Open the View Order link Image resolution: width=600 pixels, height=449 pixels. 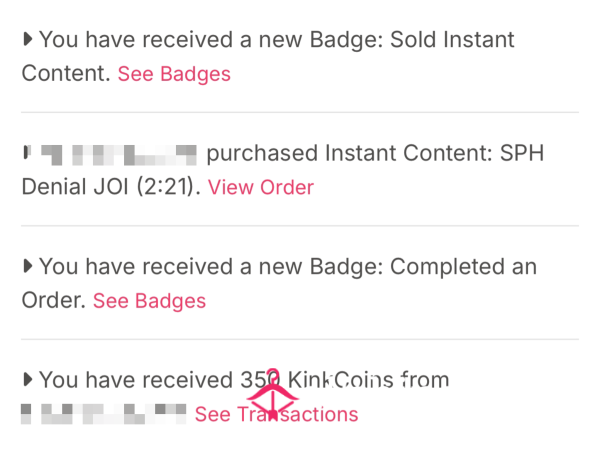click(x=261, y=187)
